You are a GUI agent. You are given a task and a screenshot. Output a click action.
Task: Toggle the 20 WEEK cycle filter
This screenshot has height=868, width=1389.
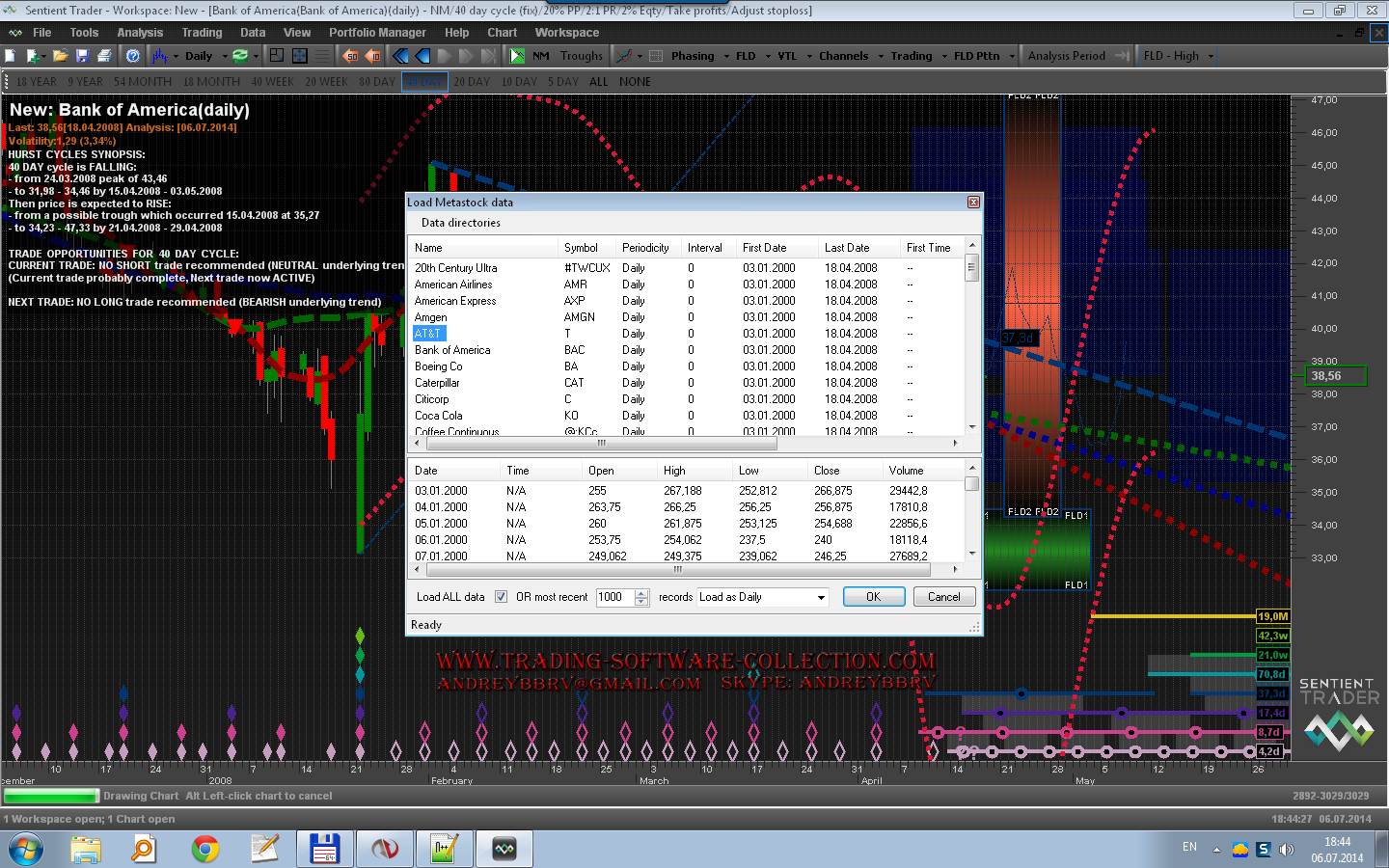[x=326, y=82]
